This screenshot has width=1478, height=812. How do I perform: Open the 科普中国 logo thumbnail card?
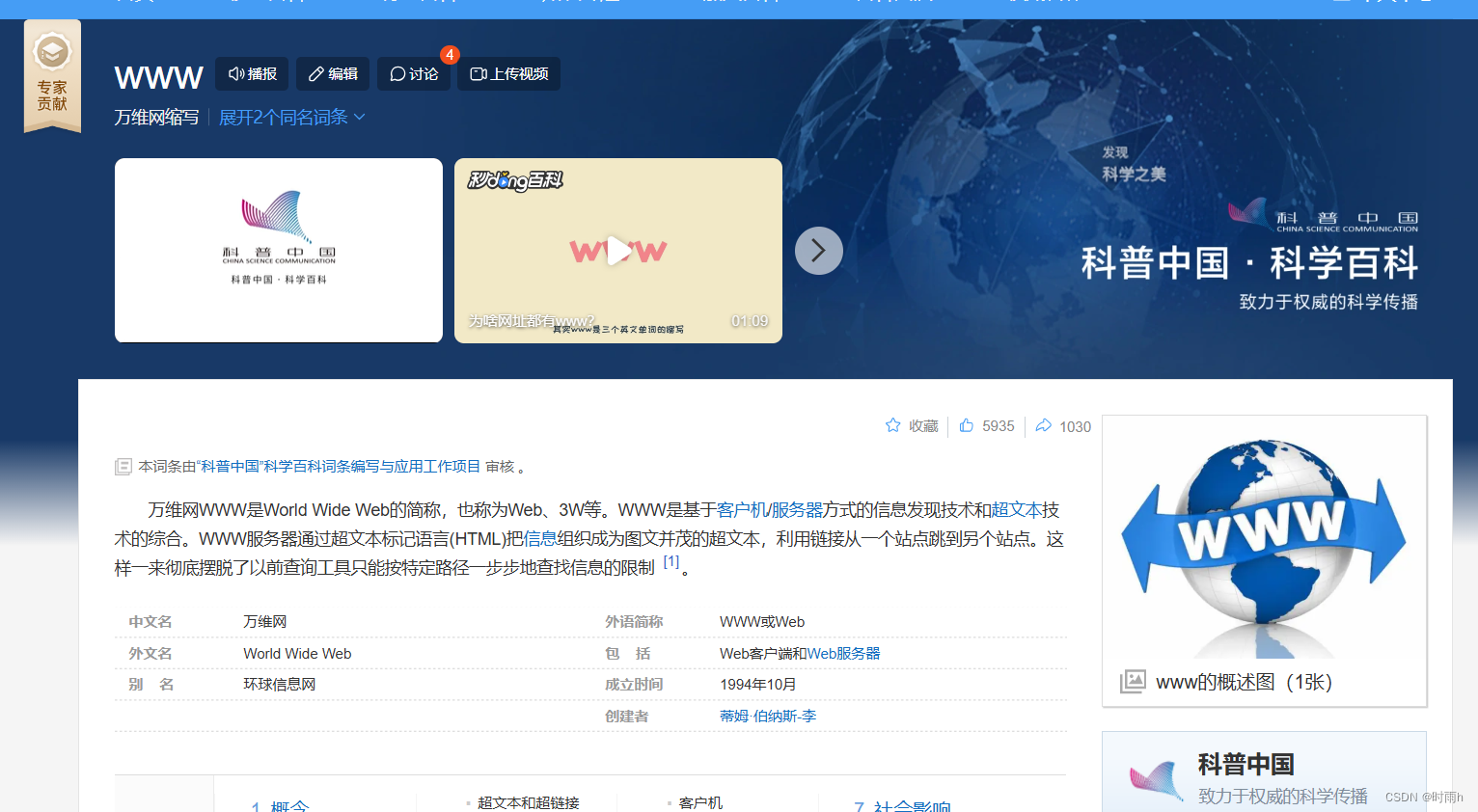coord(279,250)
